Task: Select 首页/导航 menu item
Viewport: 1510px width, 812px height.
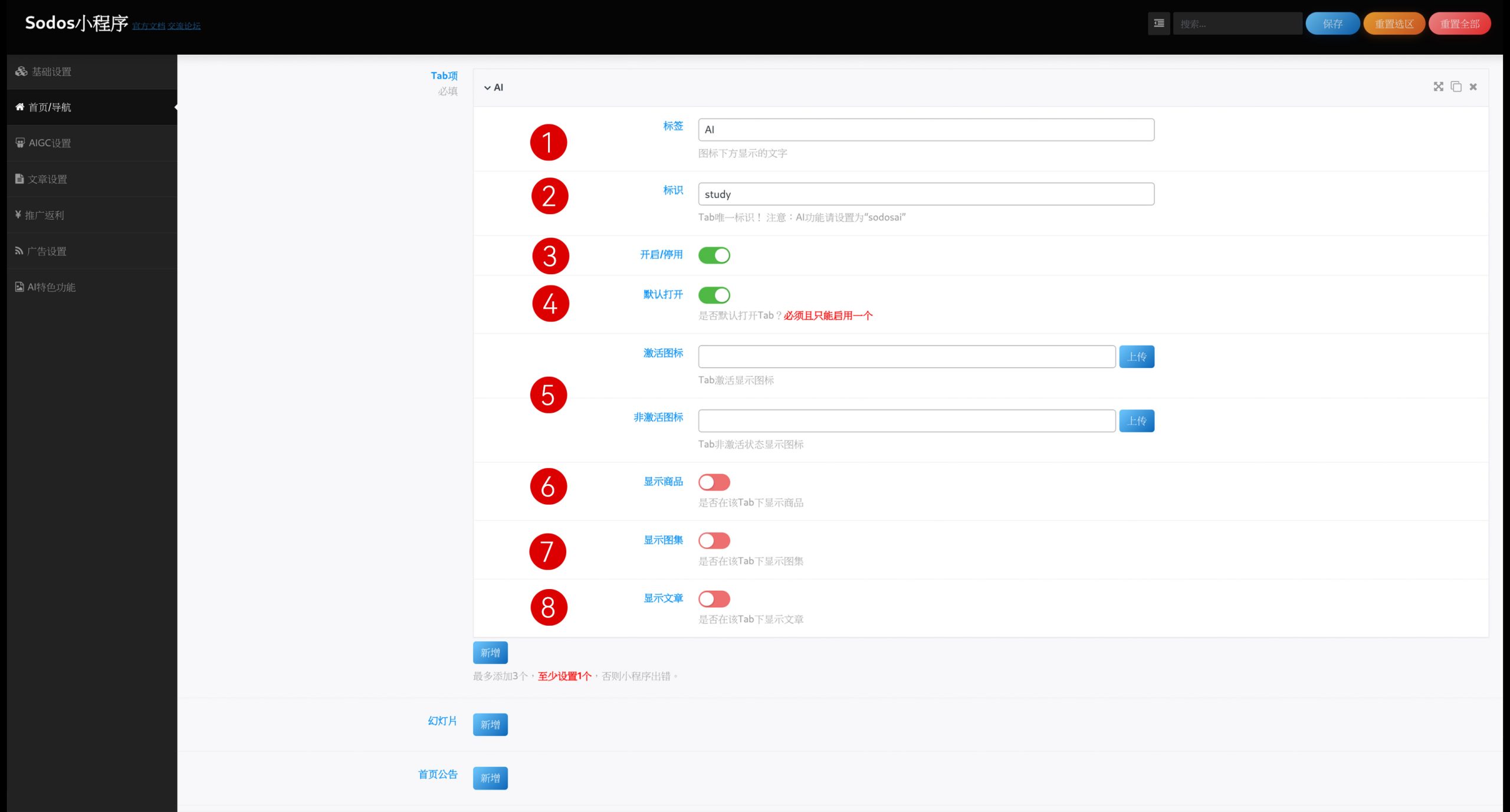Action: tap(50, 107)
